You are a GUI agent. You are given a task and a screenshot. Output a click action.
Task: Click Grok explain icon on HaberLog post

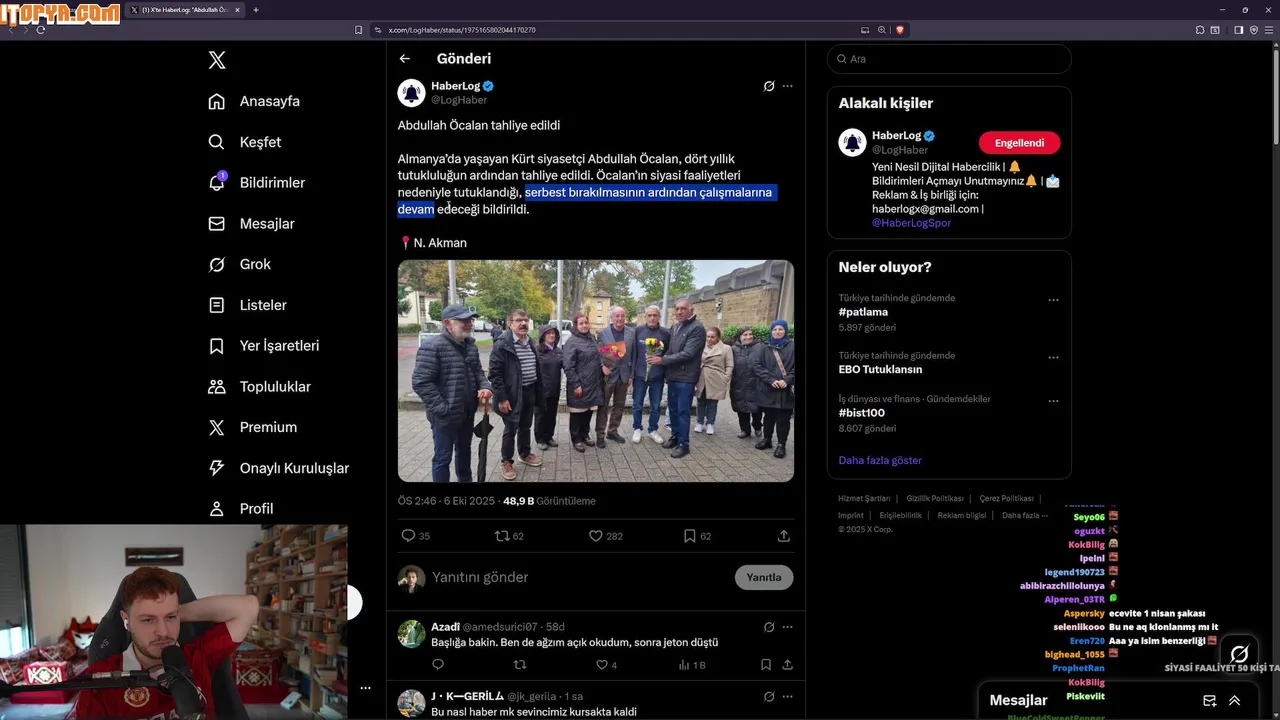tap(769, 86)
